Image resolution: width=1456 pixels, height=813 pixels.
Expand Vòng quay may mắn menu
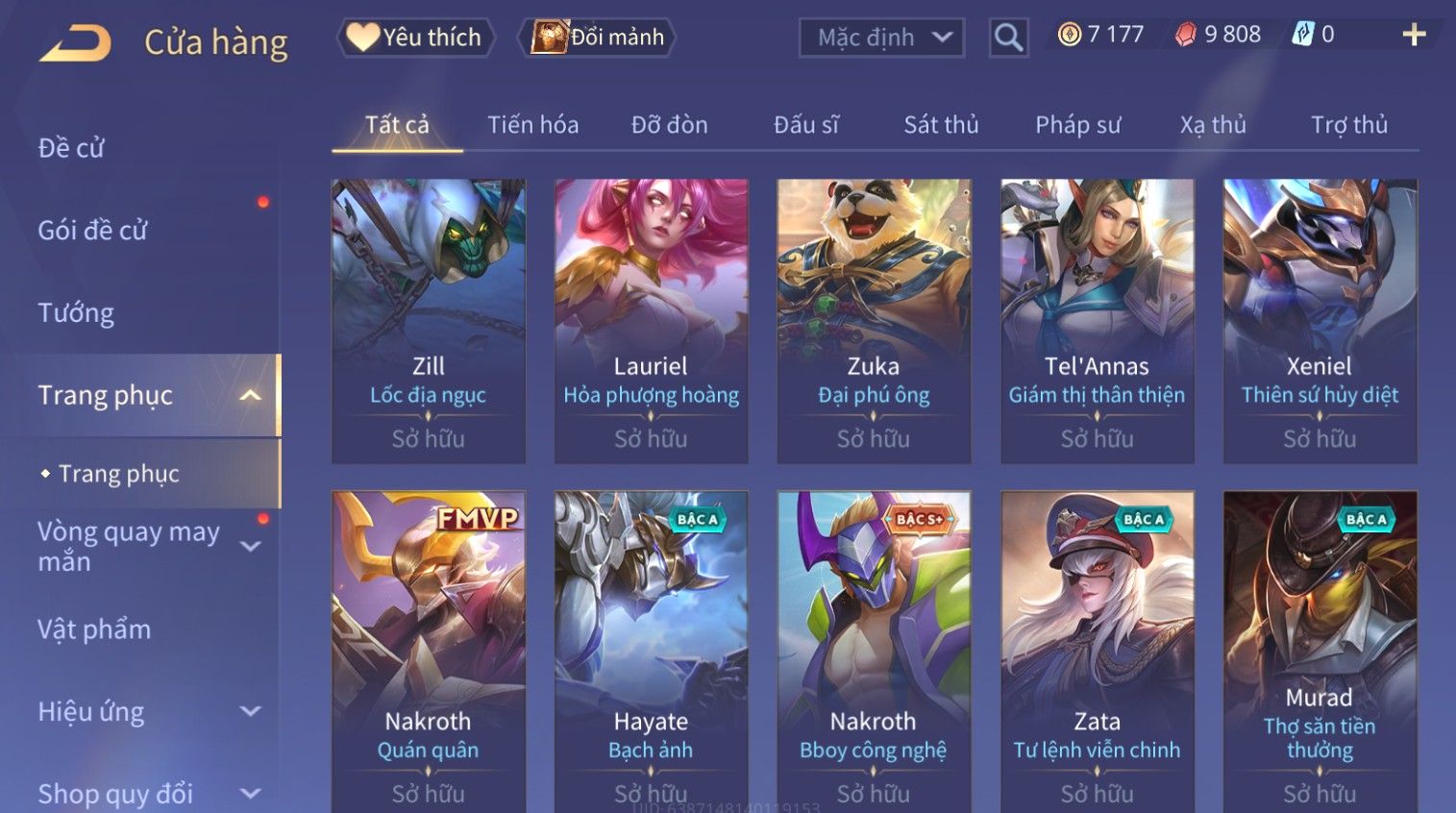coord(250,546)
